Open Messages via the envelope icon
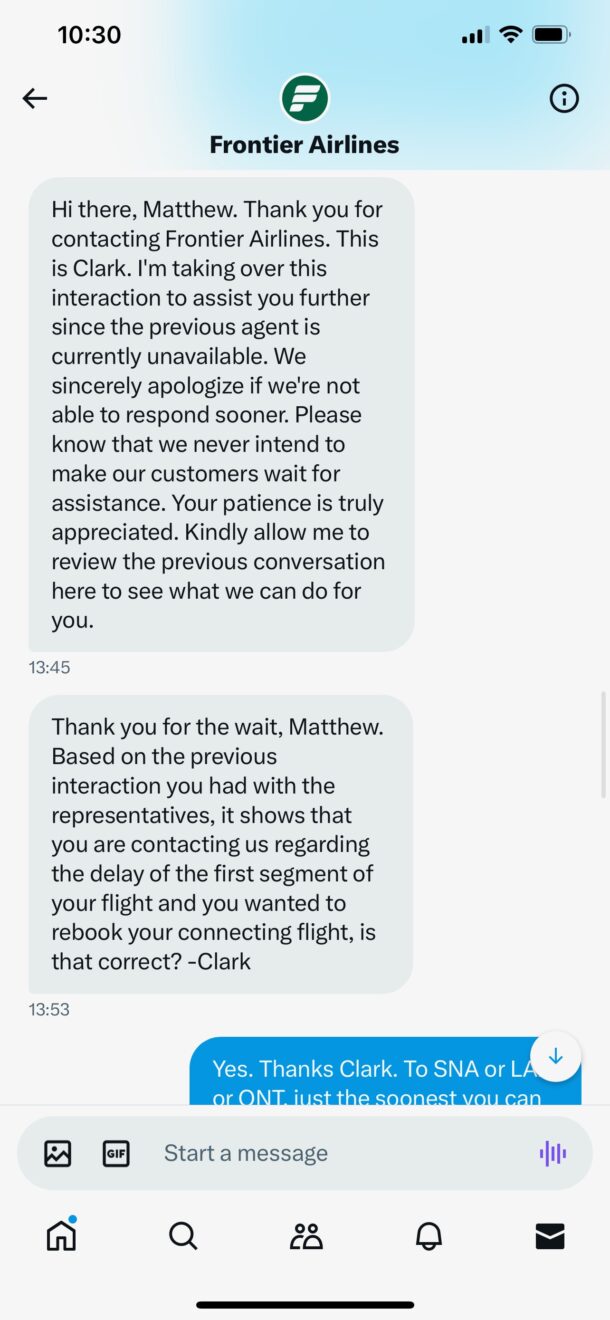Viewport: 610px width, 1320px height. click(x=549, y=1235)
